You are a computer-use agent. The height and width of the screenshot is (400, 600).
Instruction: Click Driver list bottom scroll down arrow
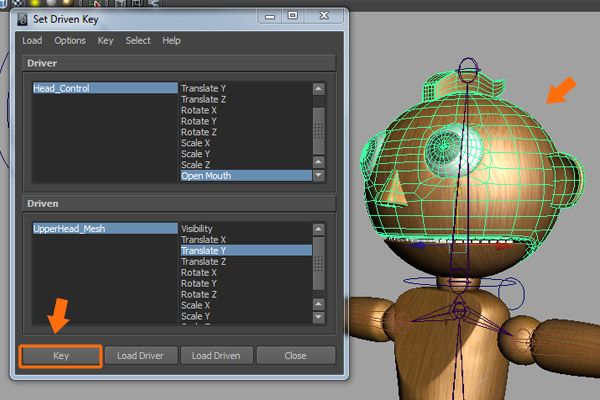click(x=319, y=175)
